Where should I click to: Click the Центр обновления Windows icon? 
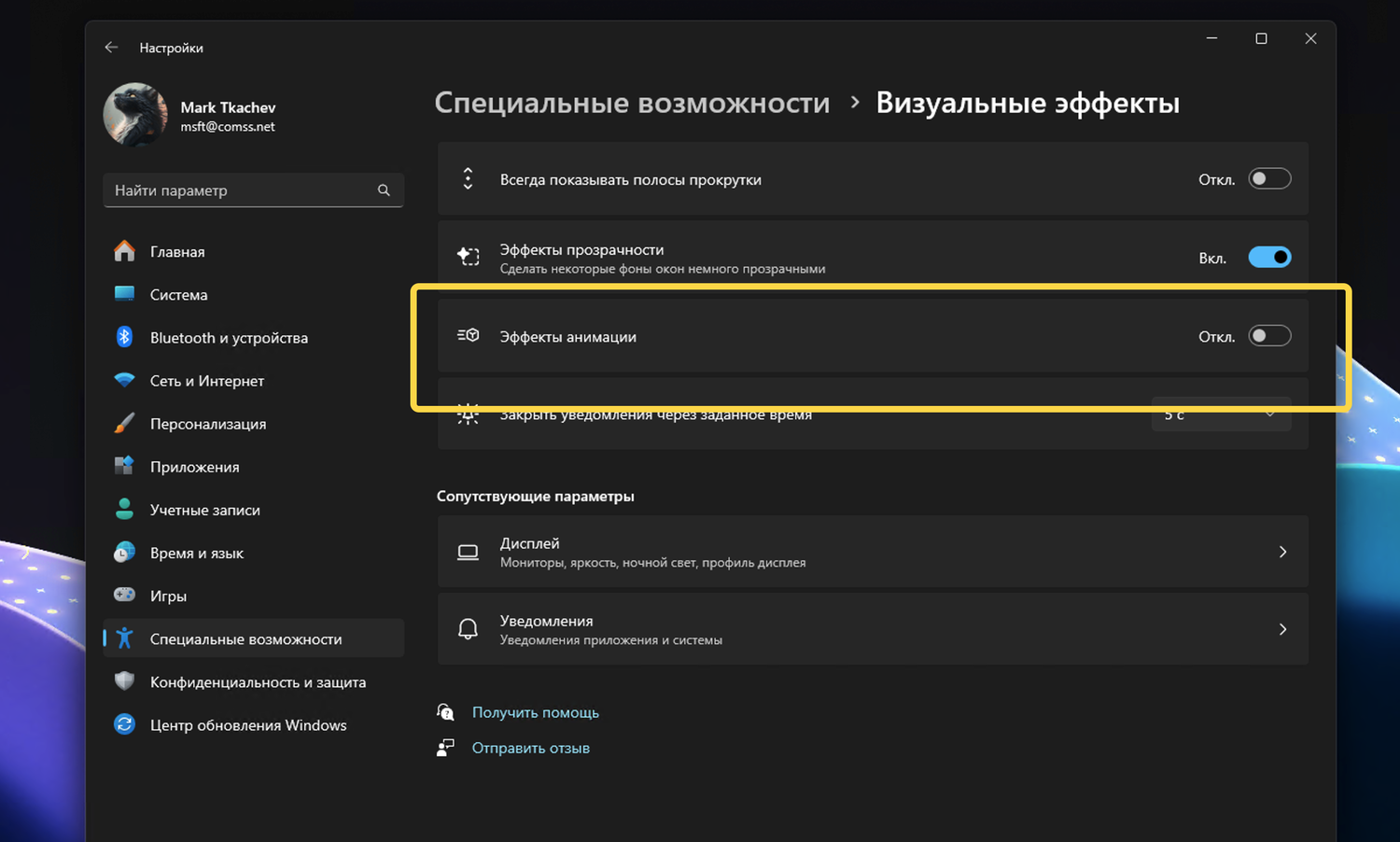coord(124,724)
